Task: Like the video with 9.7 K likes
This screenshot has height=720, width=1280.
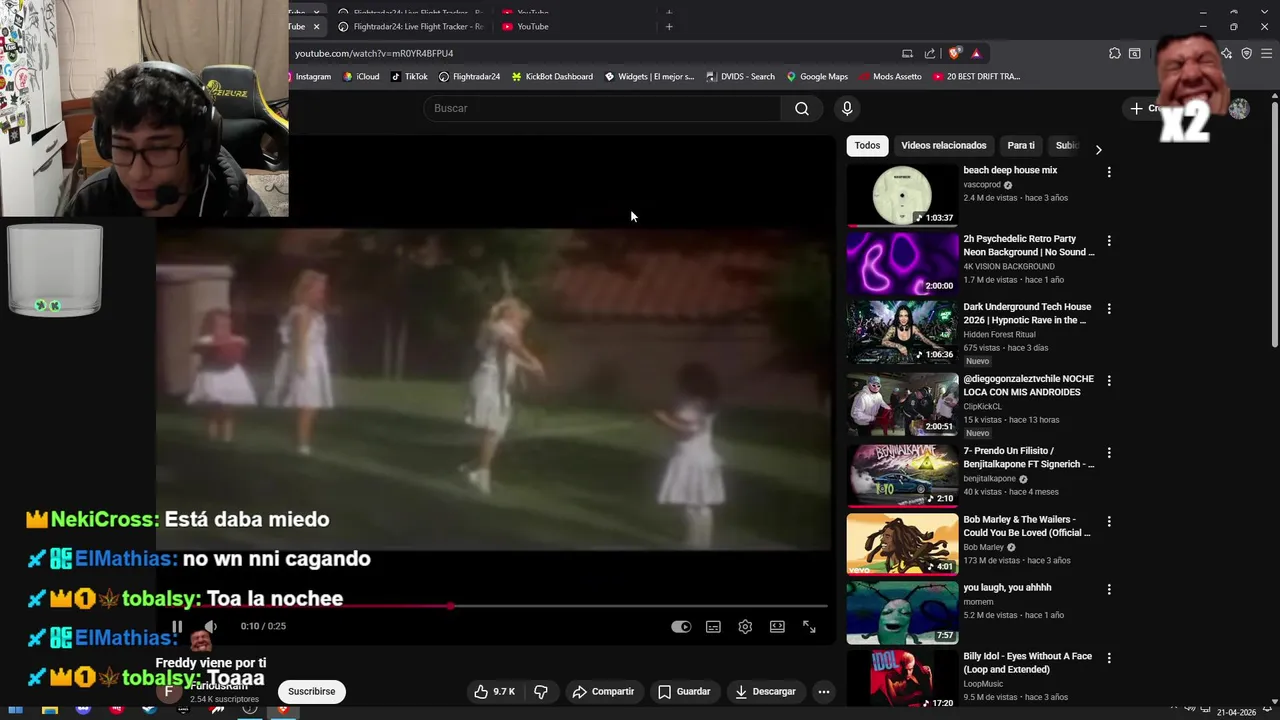Action: (495, 691)
